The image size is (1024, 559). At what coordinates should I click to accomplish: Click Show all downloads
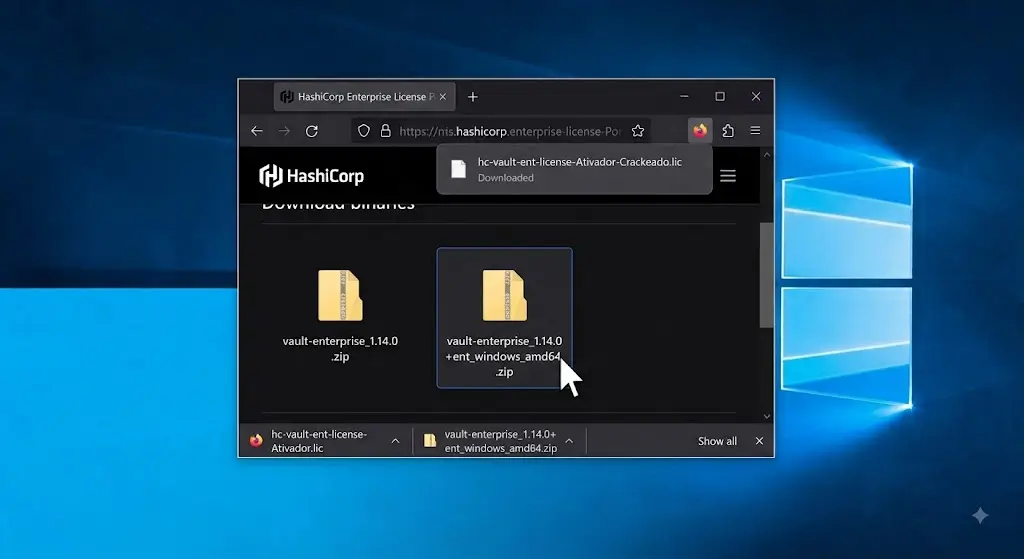(717, 441)
